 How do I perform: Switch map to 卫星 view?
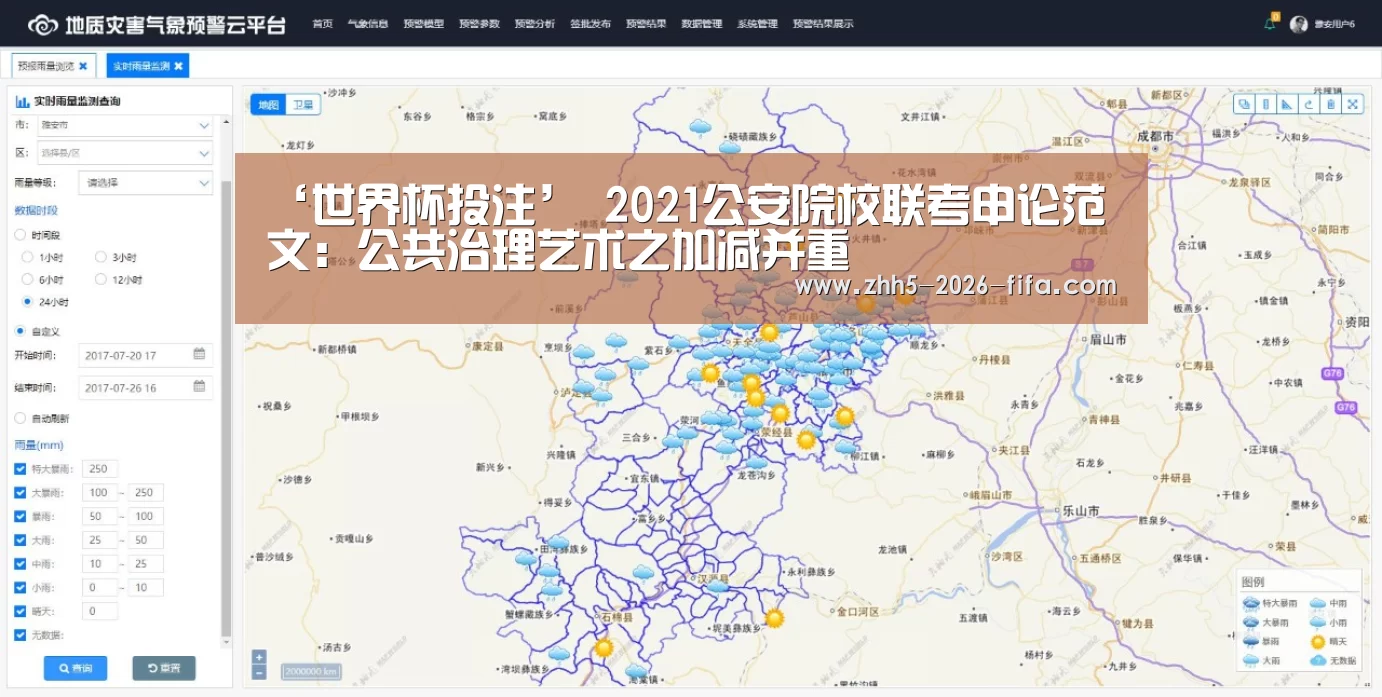pos(303,104)
